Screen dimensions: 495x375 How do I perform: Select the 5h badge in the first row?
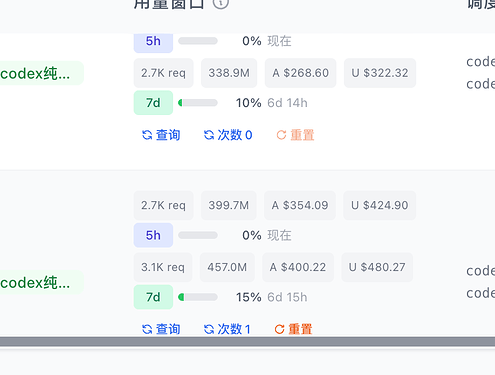(153, 43)
